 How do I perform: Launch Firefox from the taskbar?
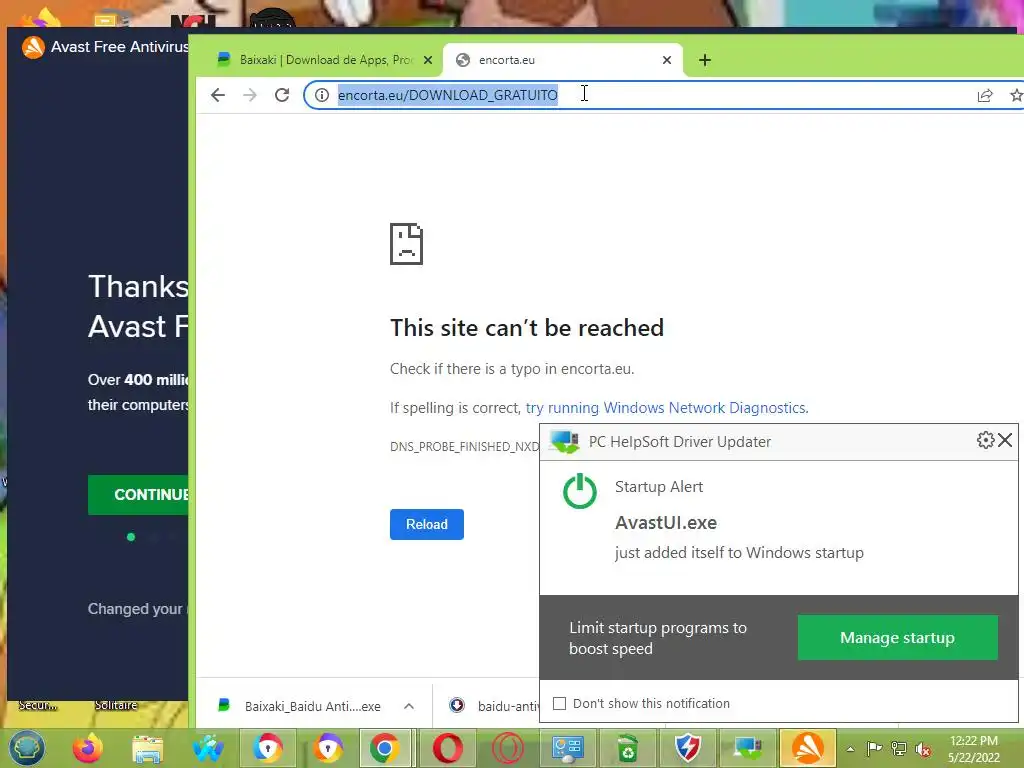pyautogui.click(x=88, y=748)
